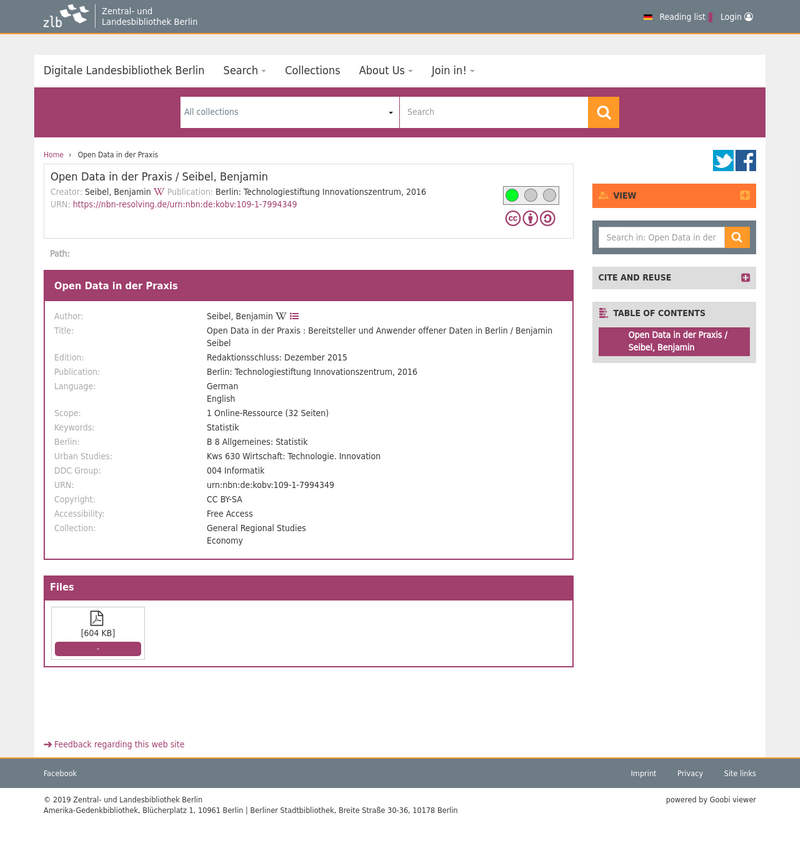Open the Privacy footer link
This screenshot has height=842, width=800.
(690, 773)
